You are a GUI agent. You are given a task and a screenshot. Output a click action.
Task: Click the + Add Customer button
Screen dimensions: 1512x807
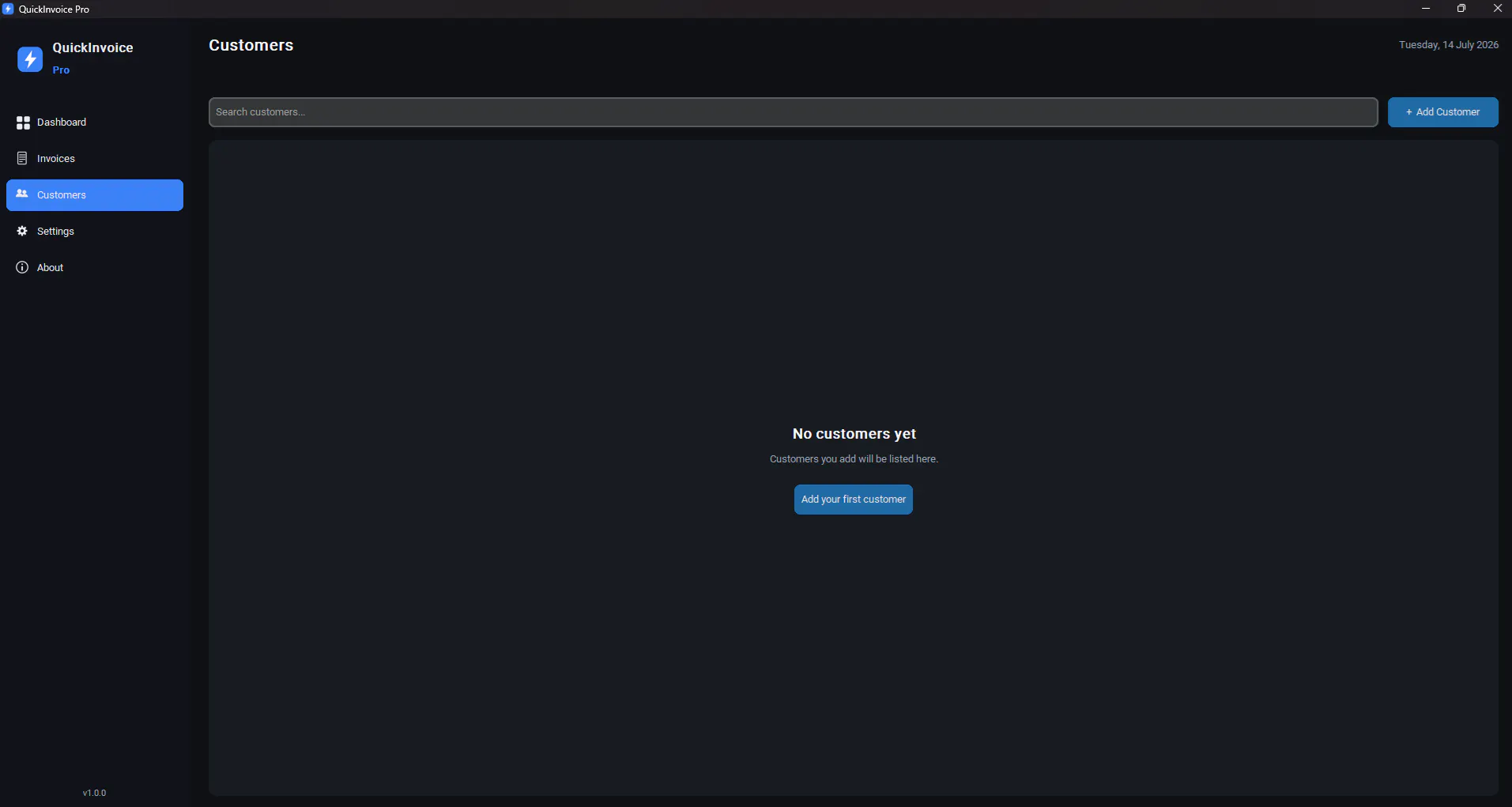coord(1442,112)
